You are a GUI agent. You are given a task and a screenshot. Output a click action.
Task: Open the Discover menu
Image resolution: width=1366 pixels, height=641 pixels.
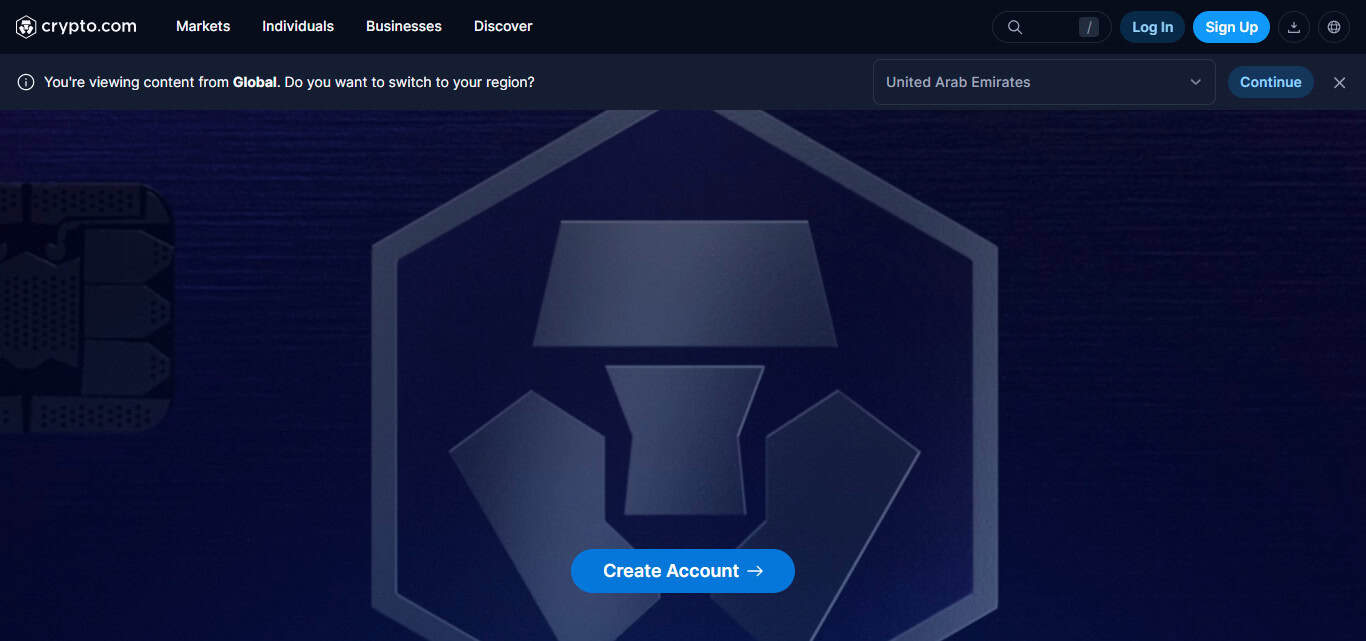(503, 26)
